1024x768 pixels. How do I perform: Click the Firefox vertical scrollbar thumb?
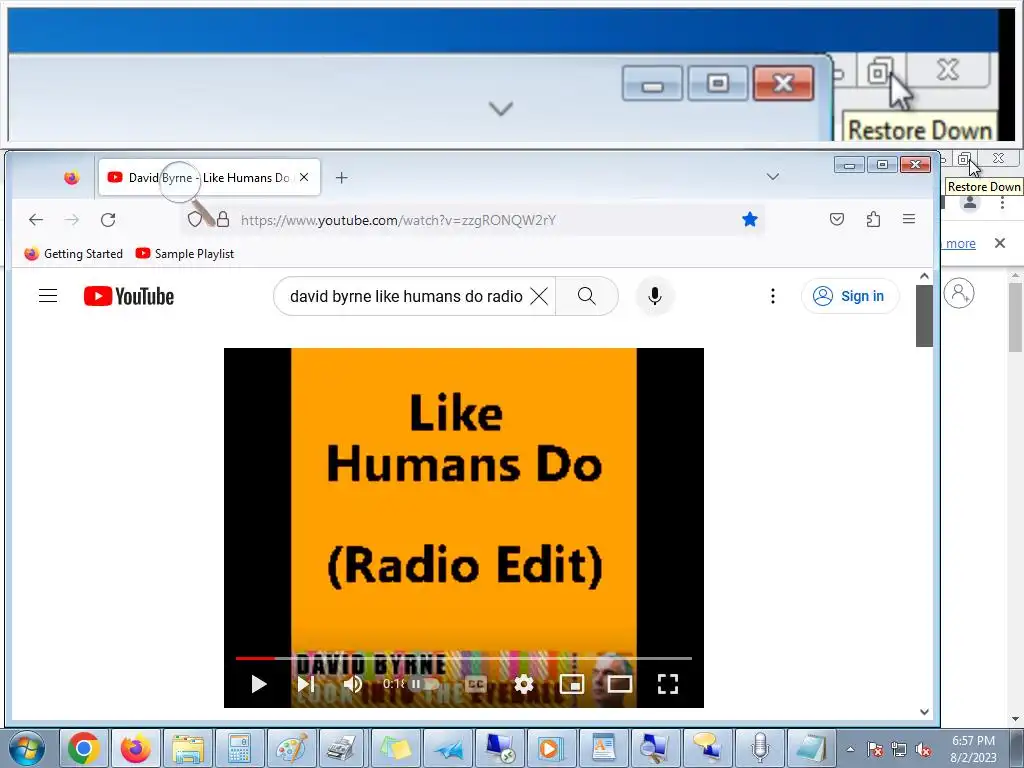[x=924, y=316]
